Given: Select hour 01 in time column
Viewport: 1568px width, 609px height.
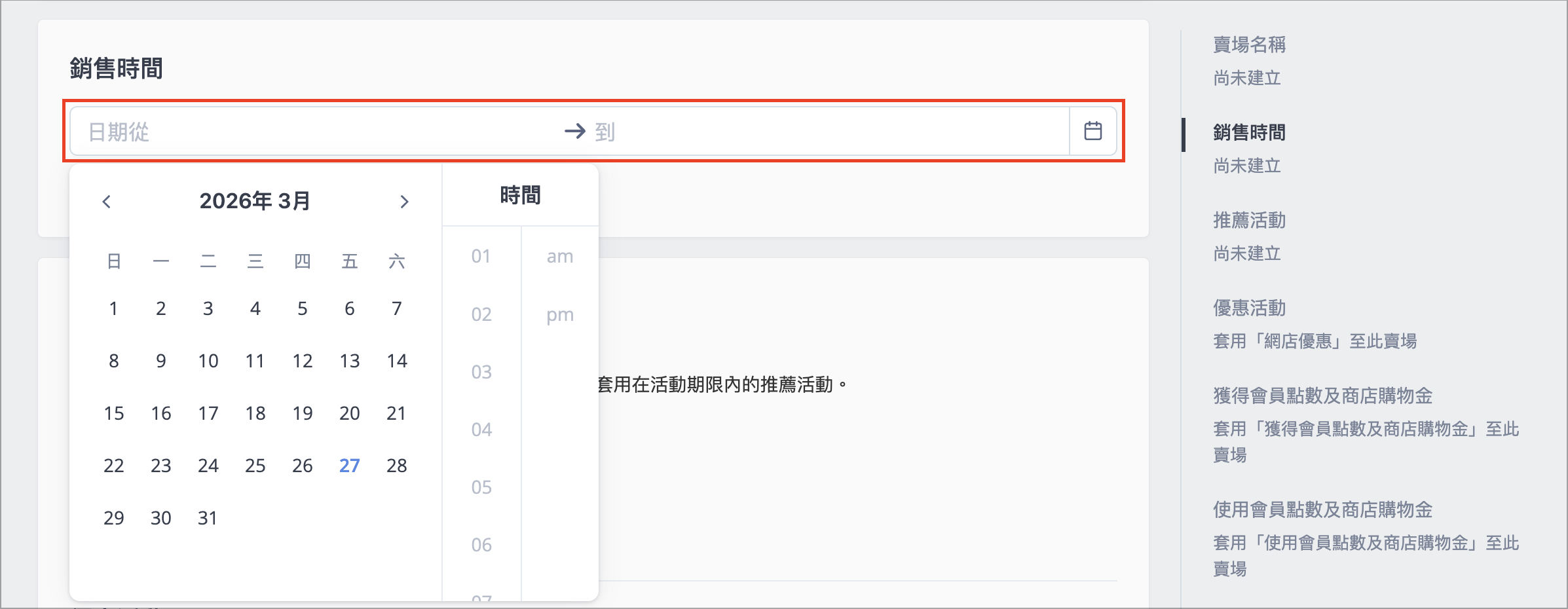Looking at the screenshot, I should [481, 256].
